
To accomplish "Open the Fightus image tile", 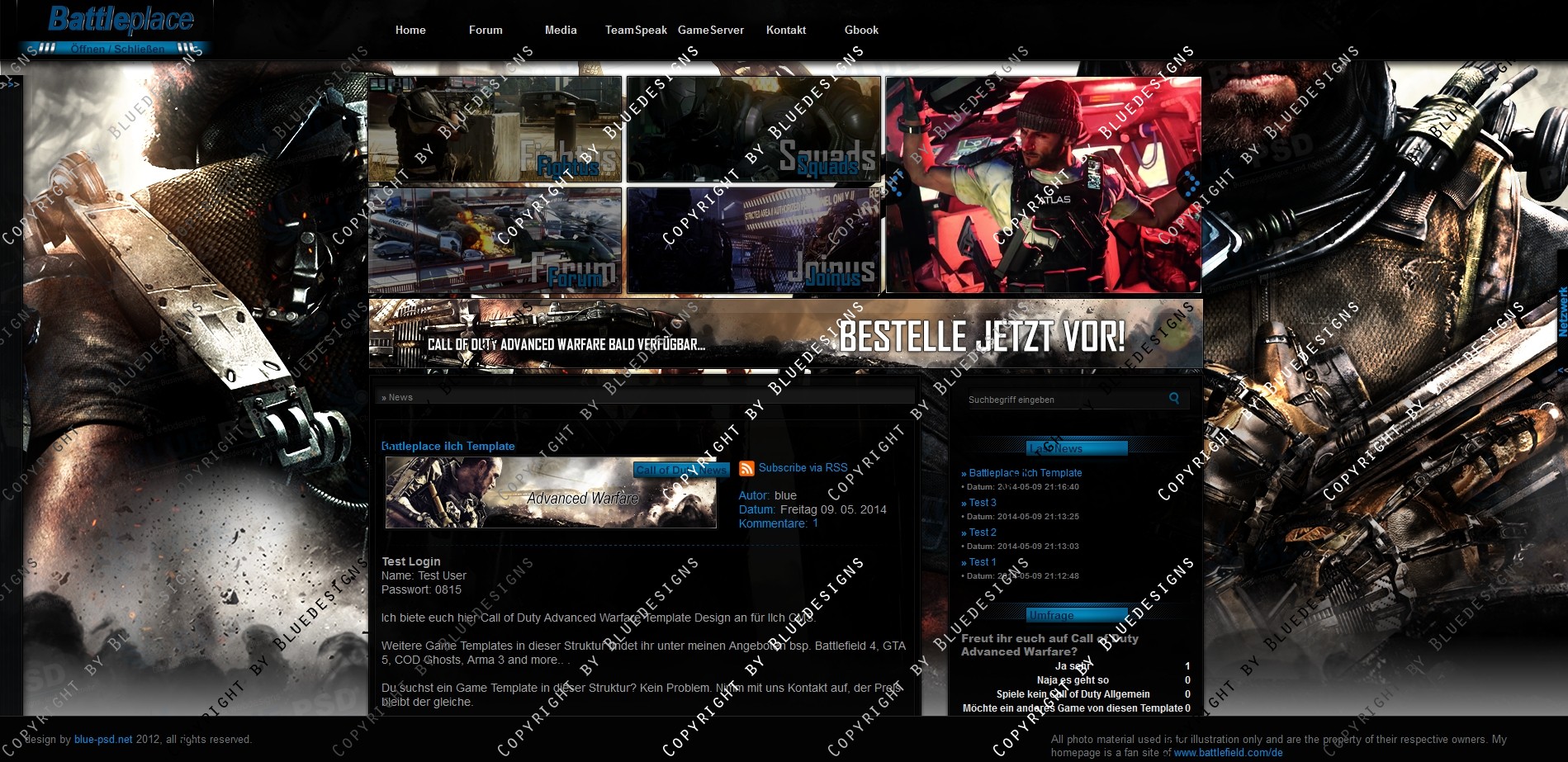I will (x=495, y=129).
